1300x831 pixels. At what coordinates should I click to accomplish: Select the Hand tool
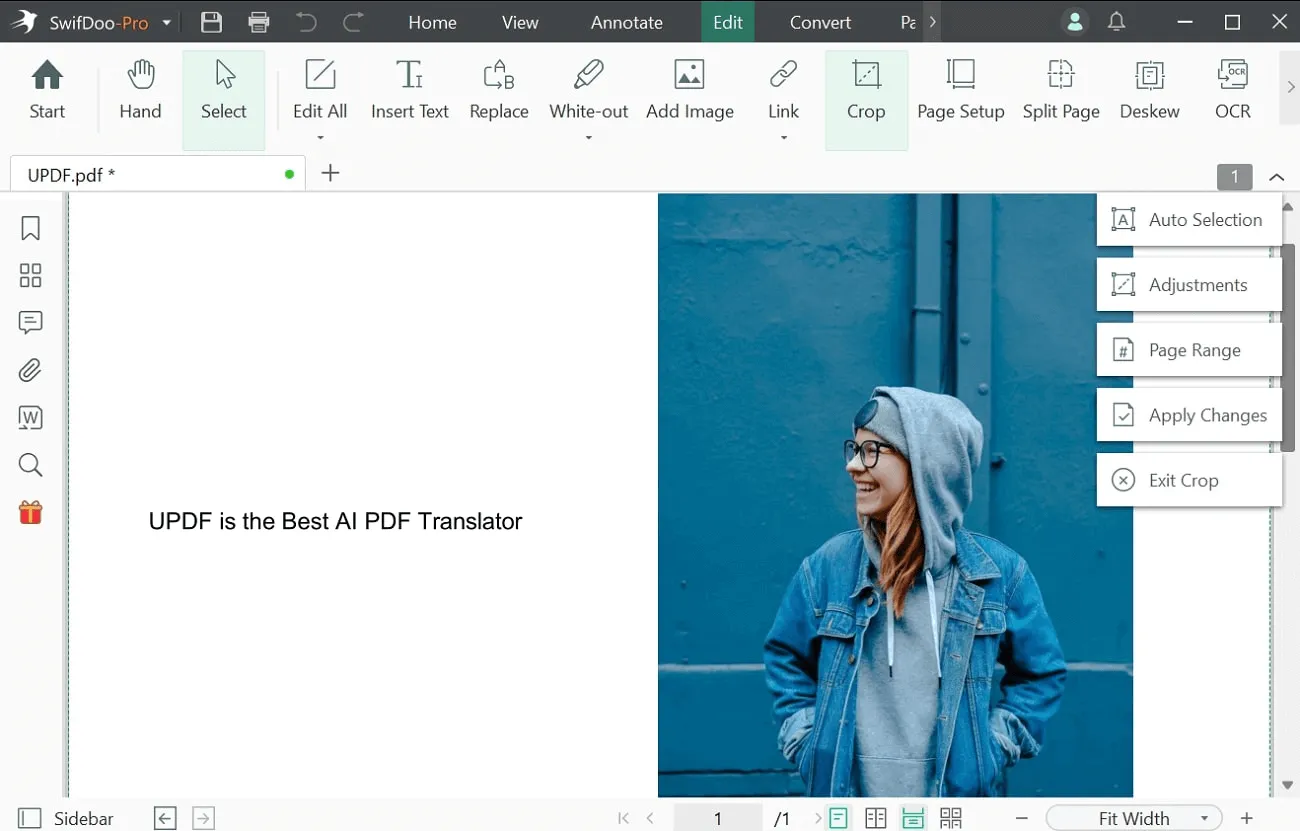(140, 90)
